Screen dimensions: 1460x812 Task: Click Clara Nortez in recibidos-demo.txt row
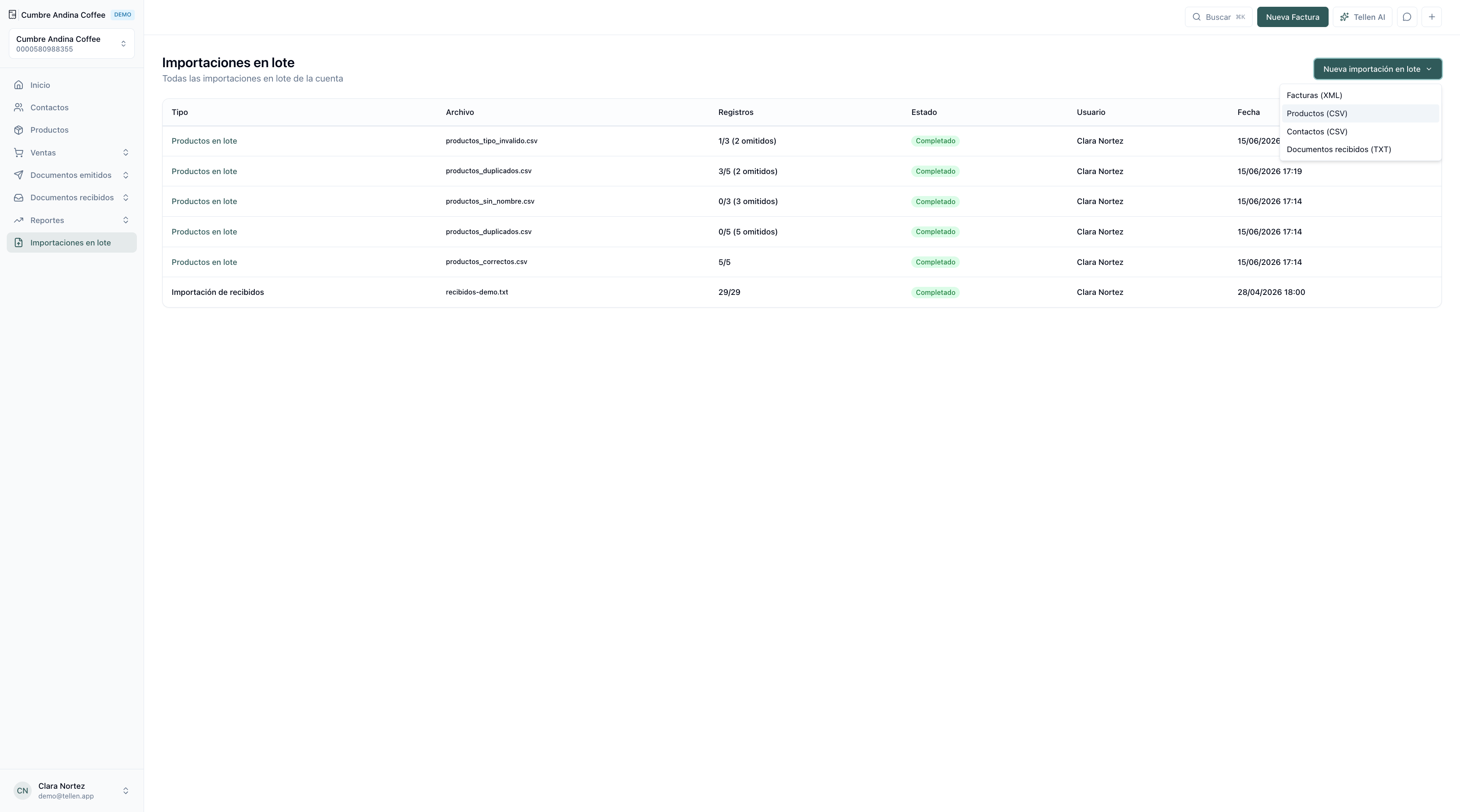[1100, 292]
